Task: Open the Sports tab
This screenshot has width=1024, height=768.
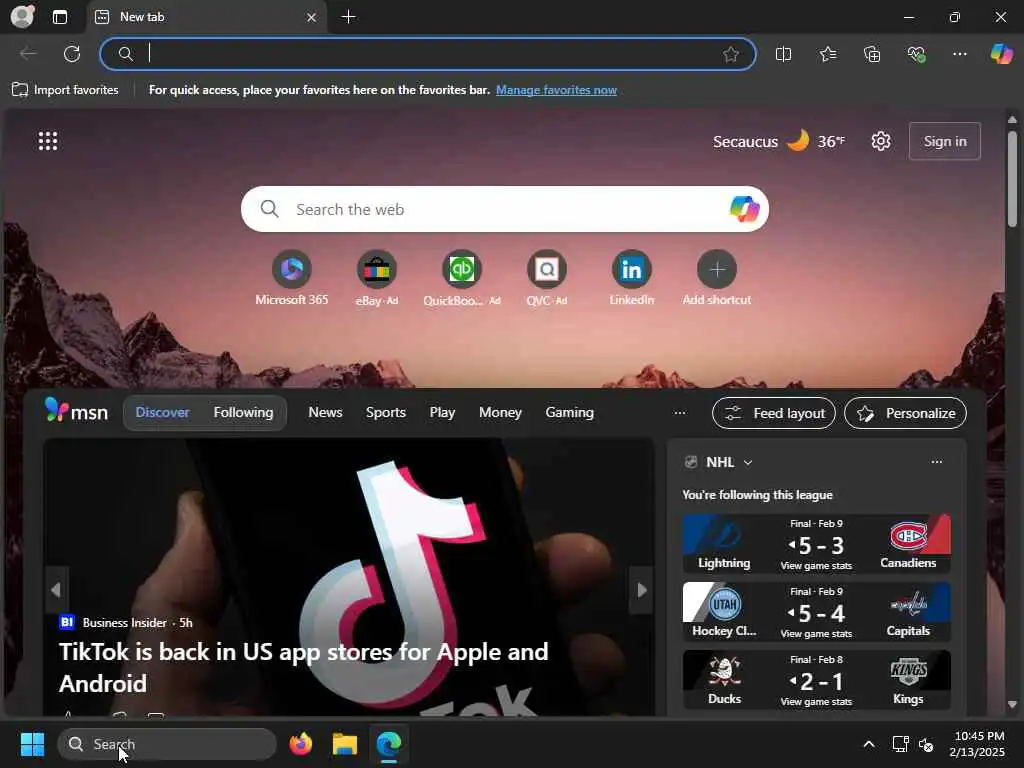Action: (385, 413)
